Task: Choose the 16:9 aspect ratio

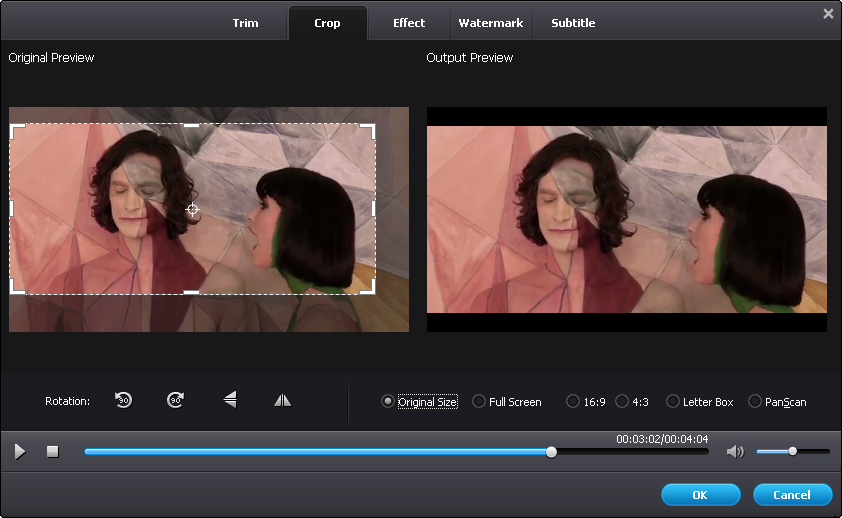Action: pos(573,402)
